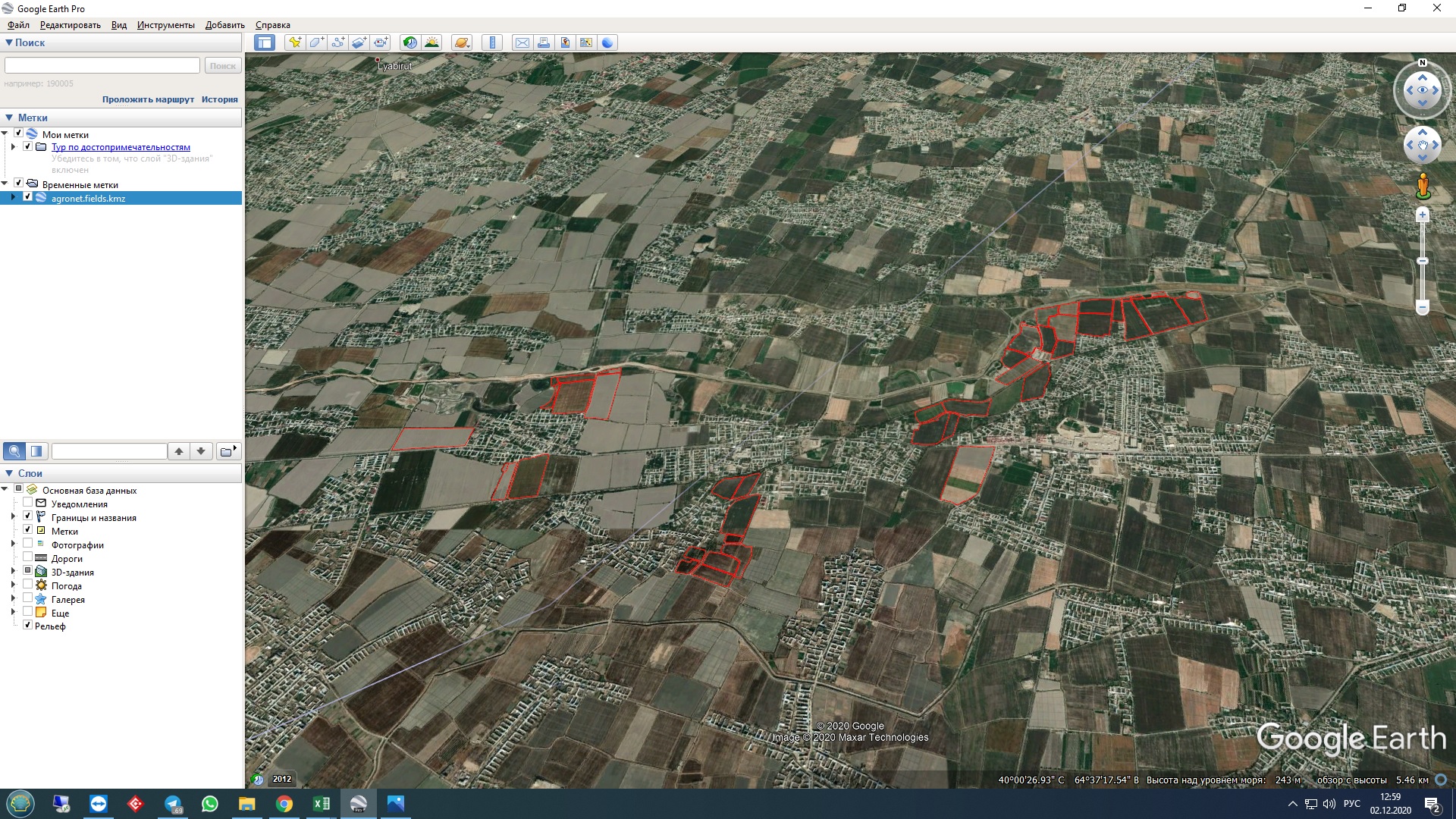This screenshot has width=1456, height=819.
Task: Hide the sidebar panel toggle icon
Action: (x=265, y=42)
